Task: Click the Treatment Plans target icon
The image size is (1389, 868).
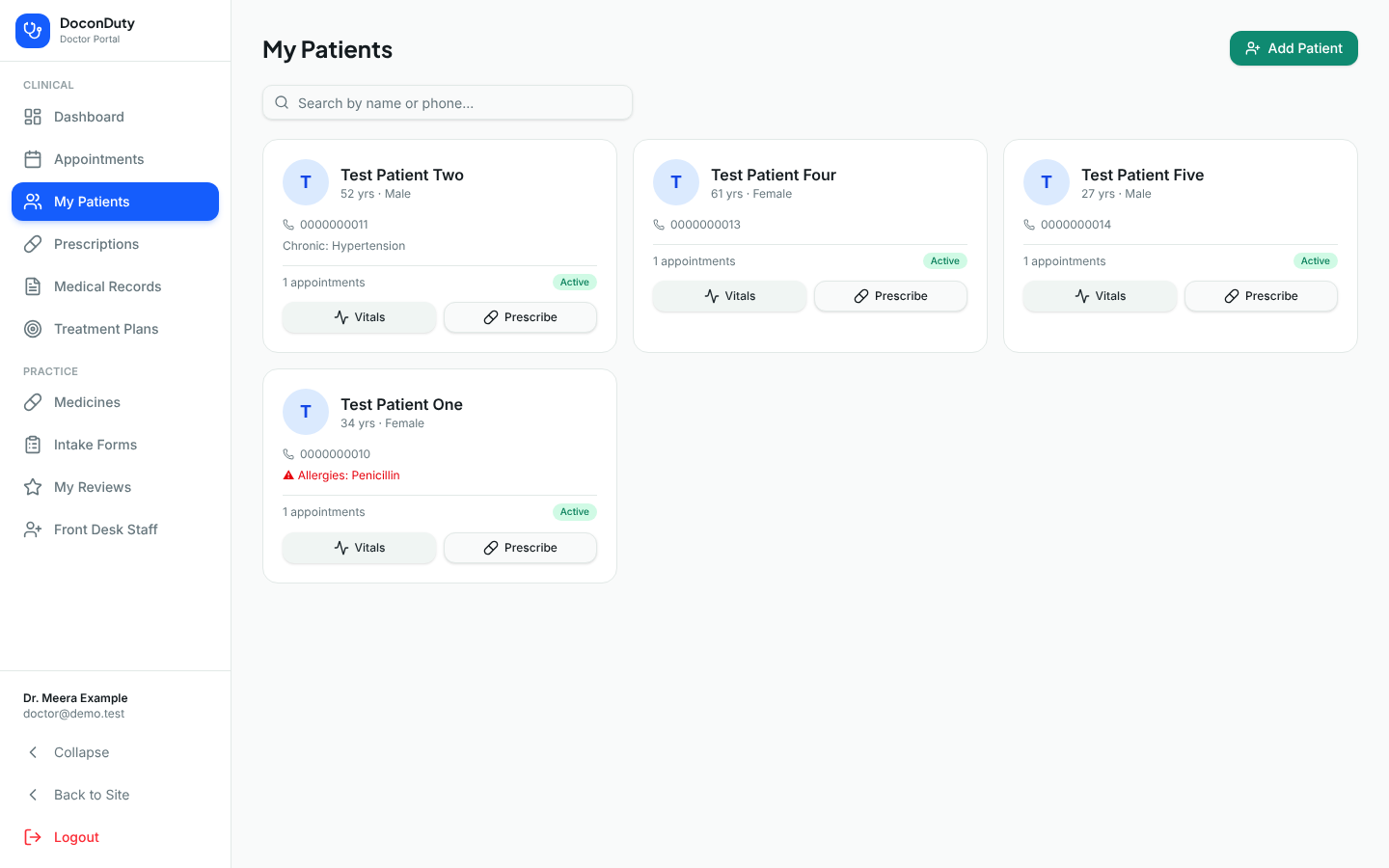Action: (x=33, y=329)
